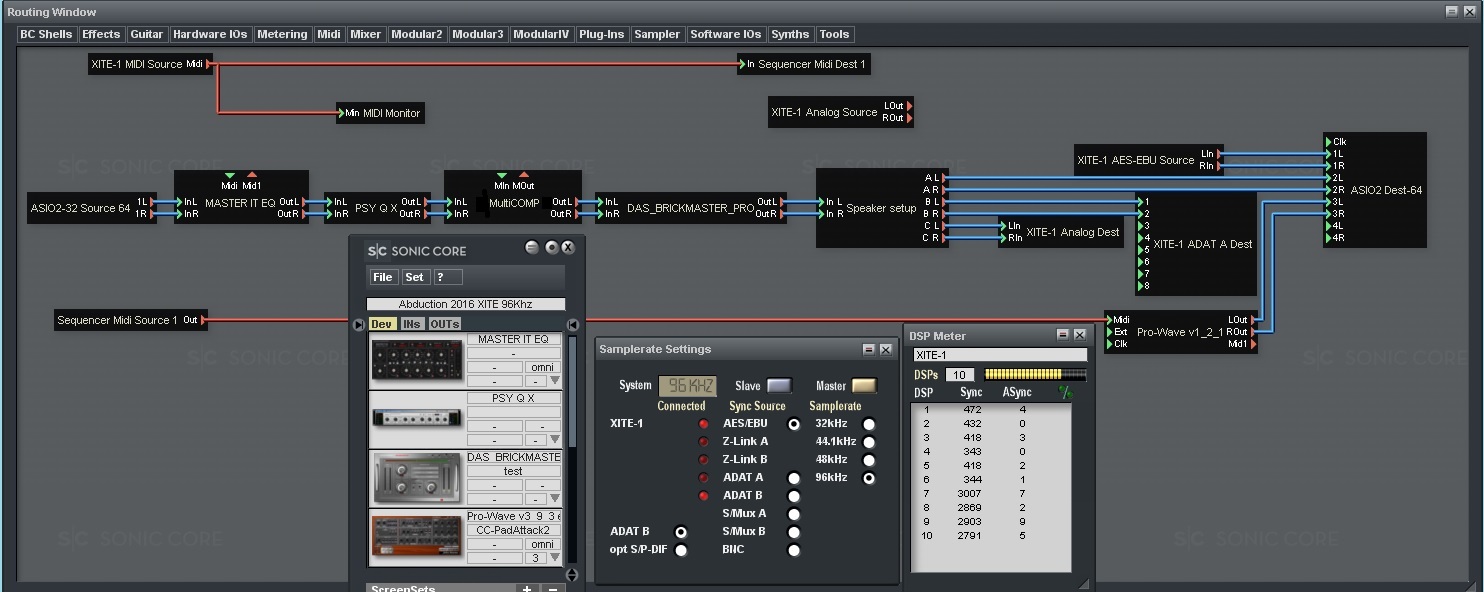Select S/Mux A as sync source
Viewport: 1484px width, 592px height.
(x=794, y=514)
